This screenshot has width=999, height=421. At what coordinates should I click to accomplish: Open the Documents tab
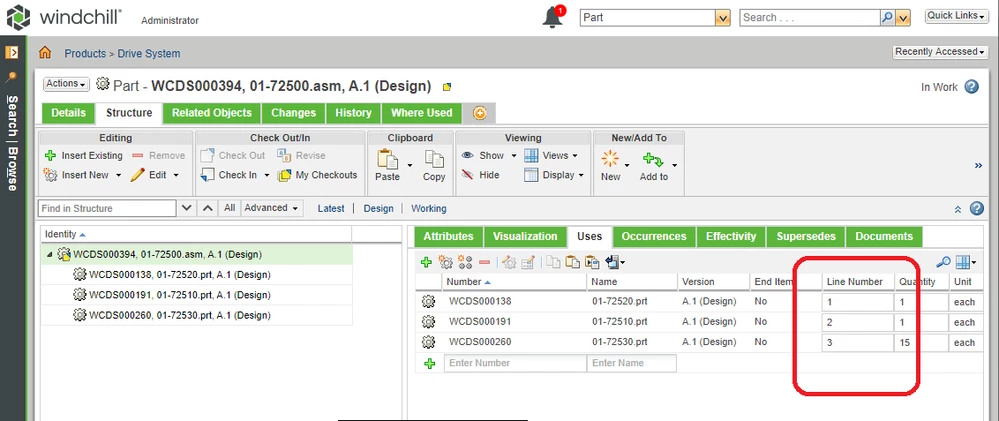(884, 236)
